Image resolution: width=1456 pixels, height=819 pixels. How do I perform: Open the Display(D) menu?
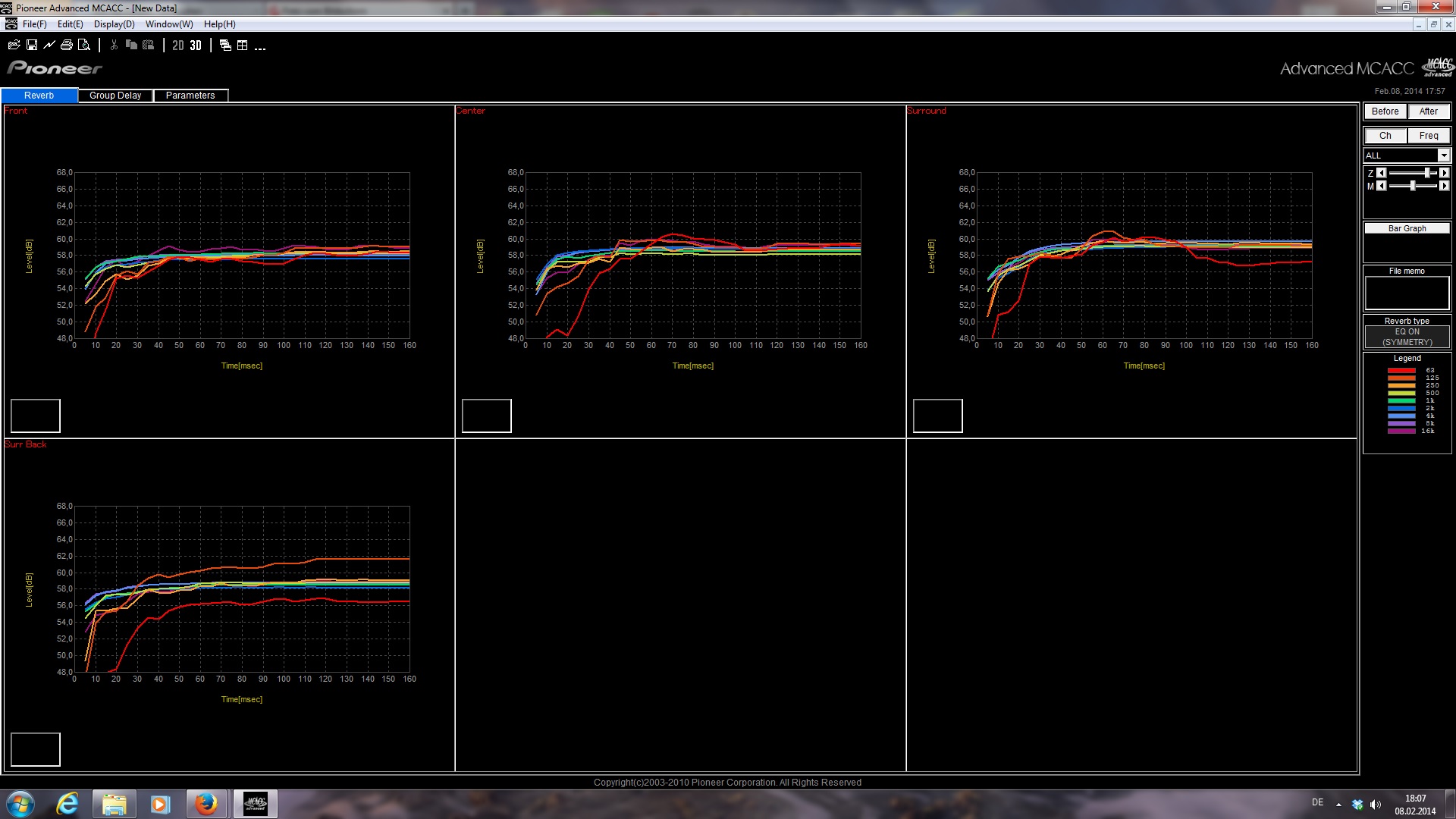pyautogui.click(x=114, y=24)
